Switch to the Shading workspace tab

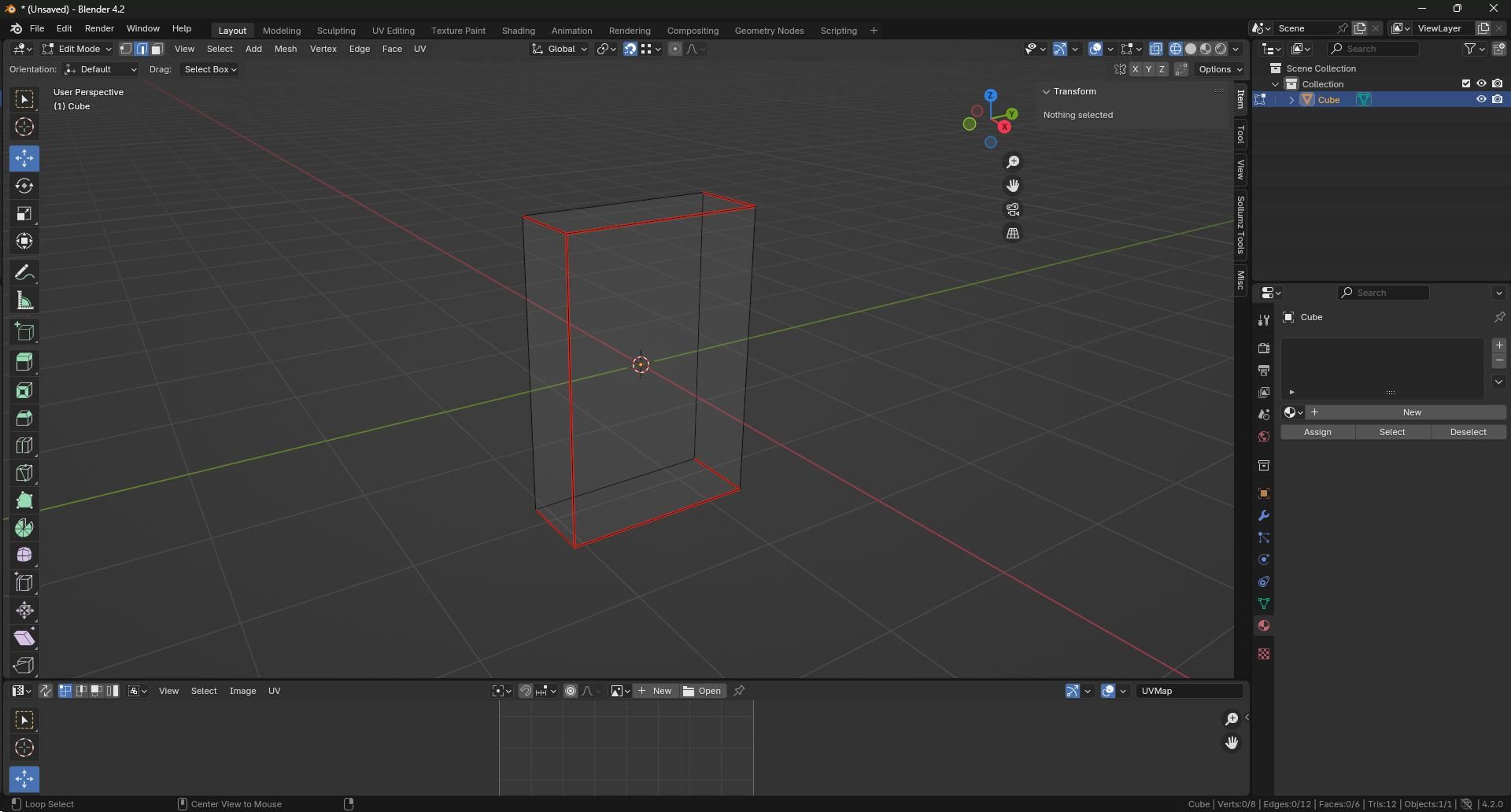pyautogui.click(x=517, y=30)
